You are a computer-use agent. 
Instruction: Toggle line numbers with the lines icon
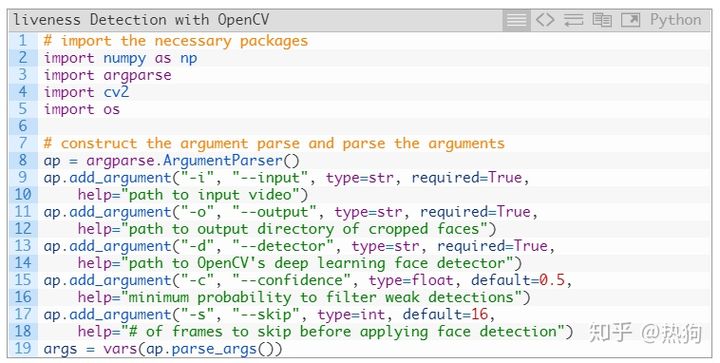(x=516, y=20)
